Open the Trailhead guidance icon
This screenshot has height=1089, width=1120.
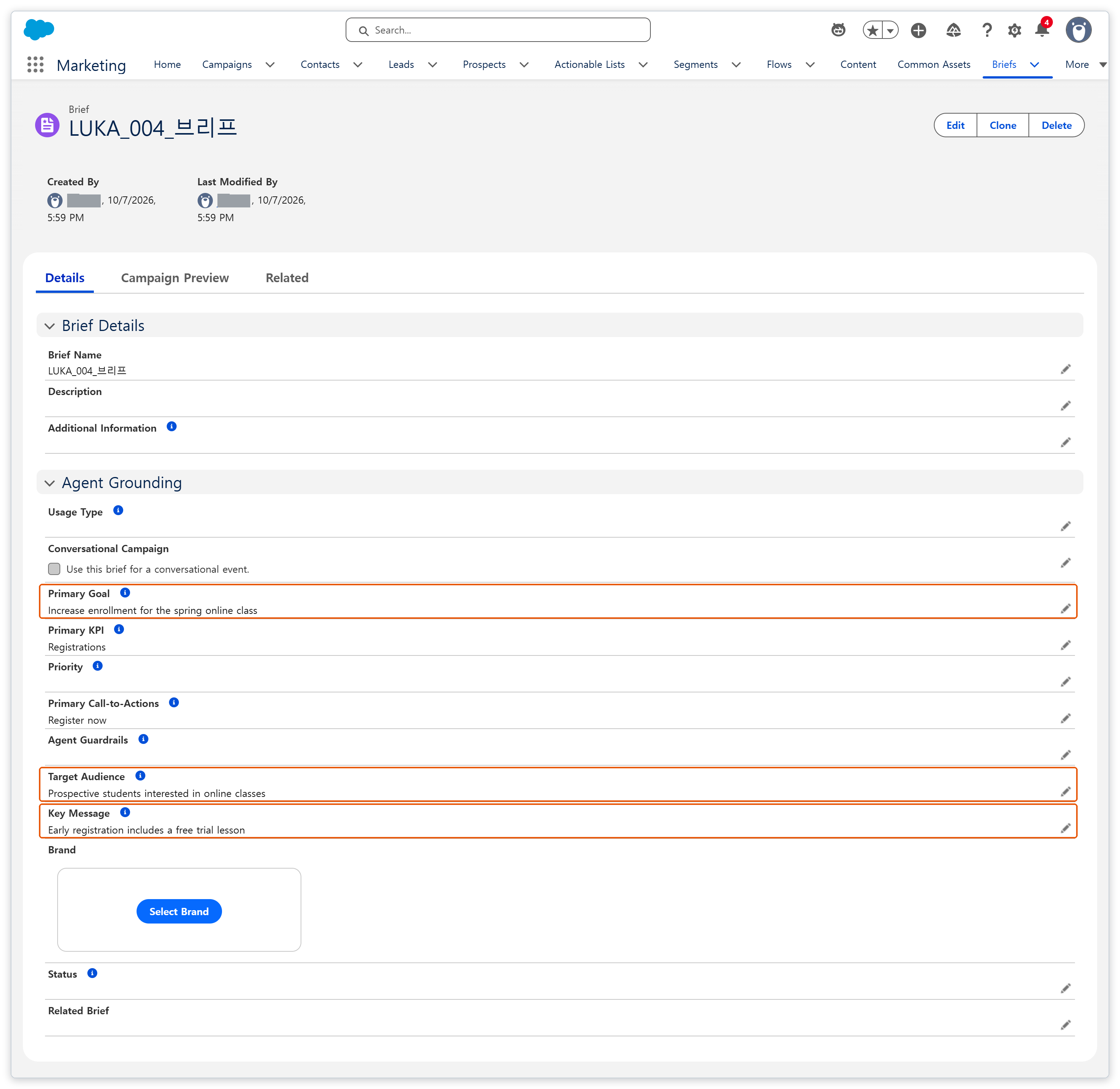tap(953, 31)
